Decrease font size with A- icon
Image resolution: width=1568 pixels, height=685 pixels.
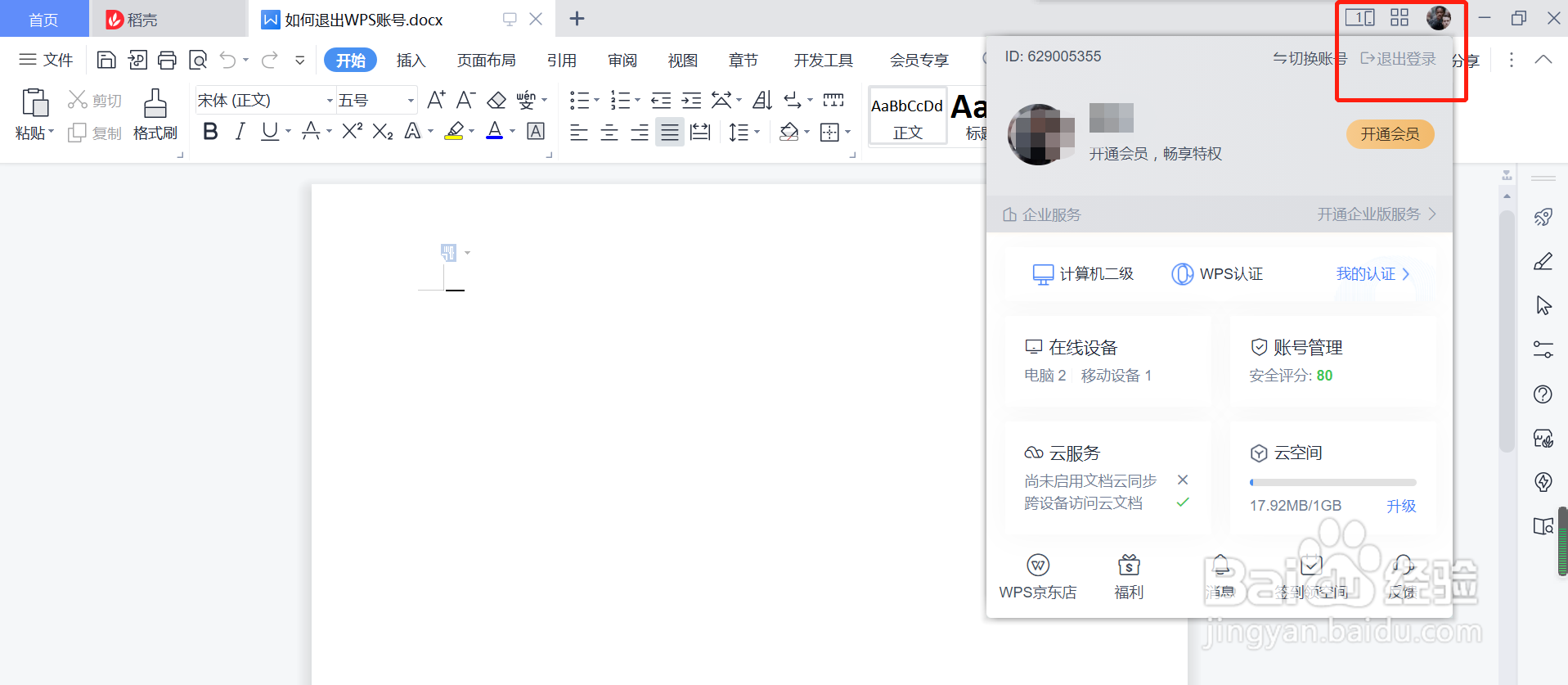coord(466,100)
